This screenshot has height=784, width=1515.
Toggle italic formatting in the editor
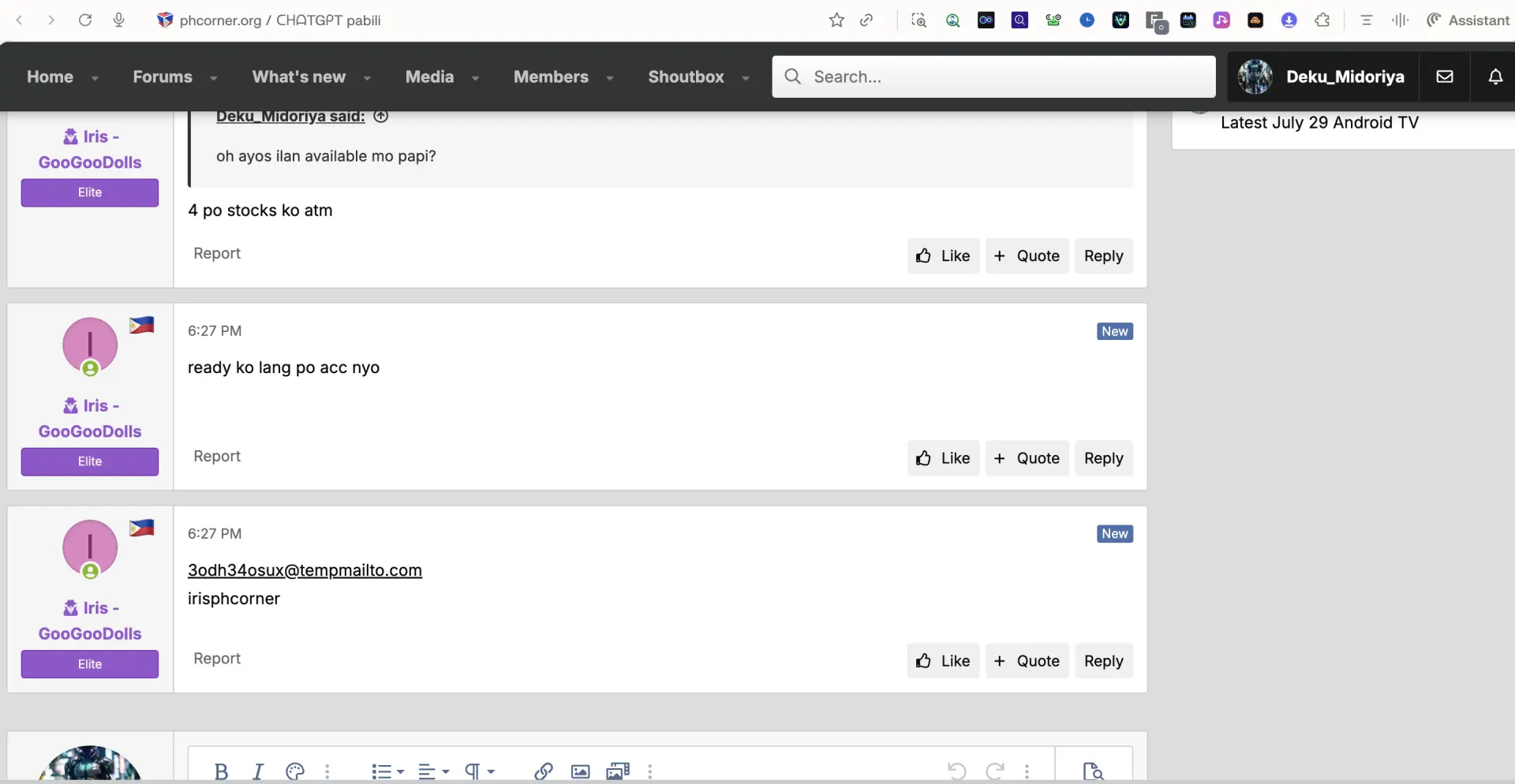258,771
